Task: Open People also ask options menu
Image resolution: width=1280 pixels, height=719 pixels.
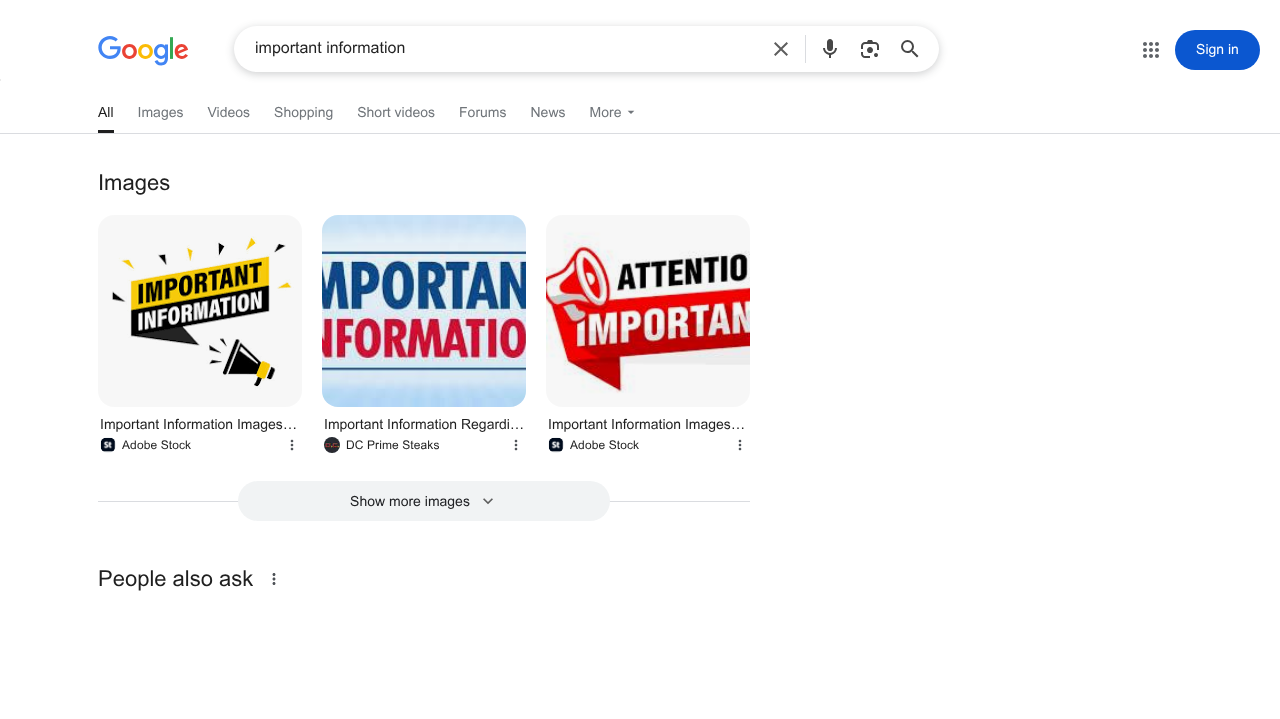Action: [x=274, y=579]
